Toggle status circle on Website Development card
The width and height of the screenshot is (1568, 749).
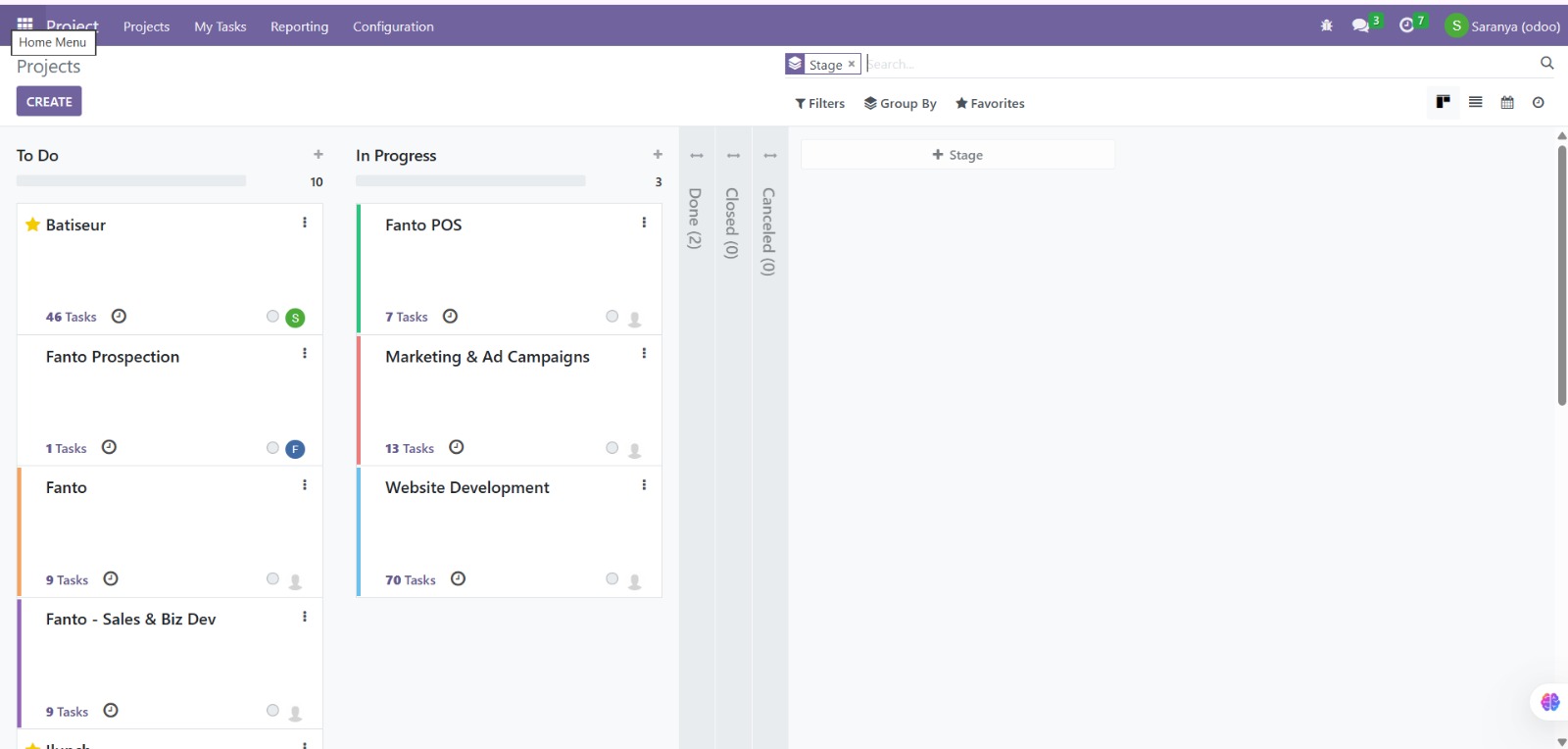point(612,578)
